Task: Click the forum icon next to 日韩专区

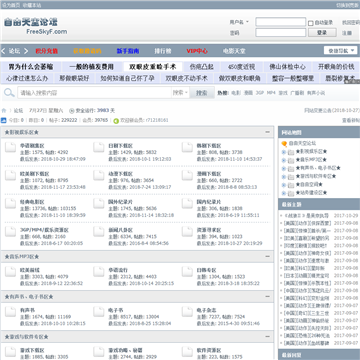Action: 187,271
